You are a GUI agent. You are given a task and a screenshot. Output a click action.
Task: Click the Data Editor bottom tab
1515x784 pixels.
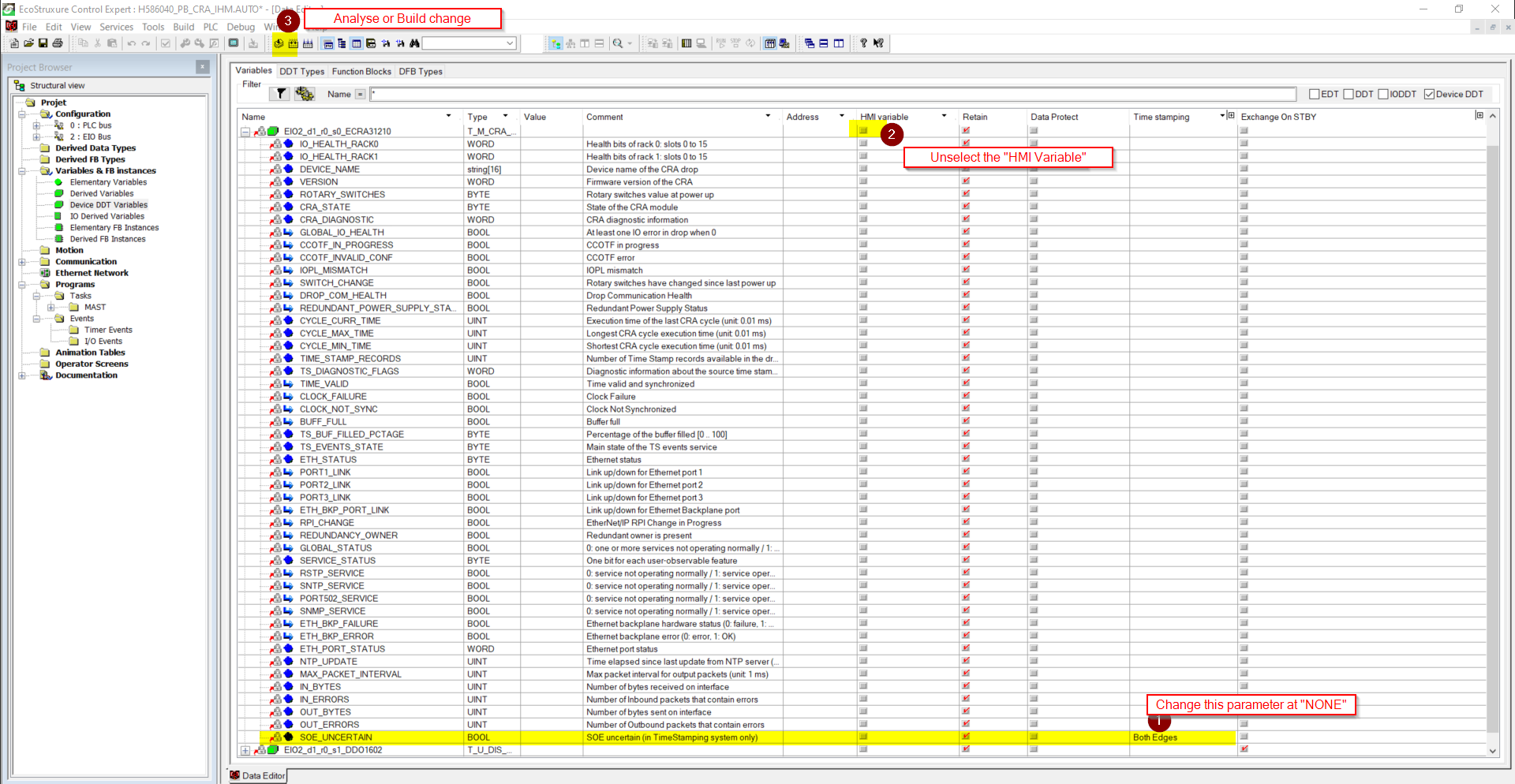coord(257,776)
